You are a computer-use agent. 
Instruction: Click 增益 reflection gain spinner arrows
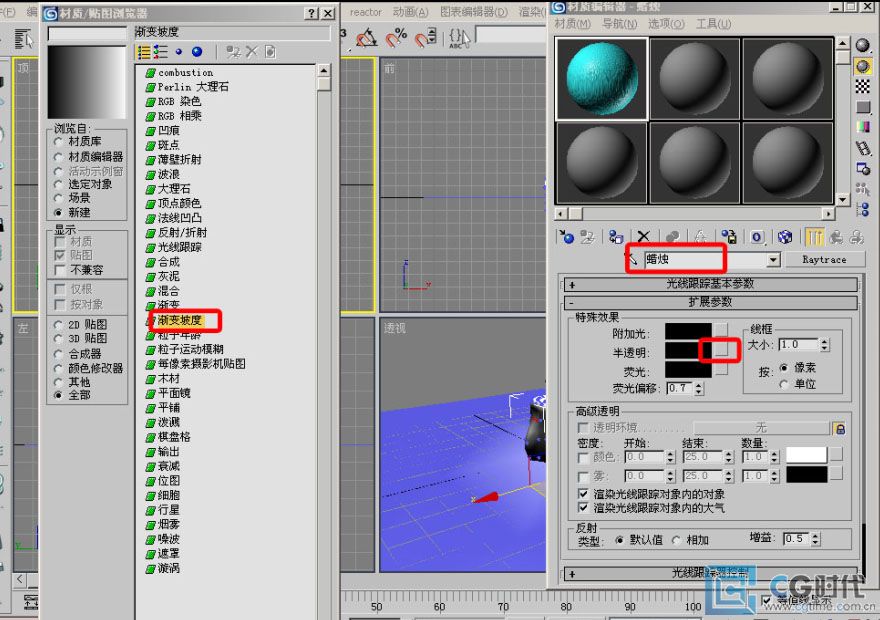click(815, 539)
